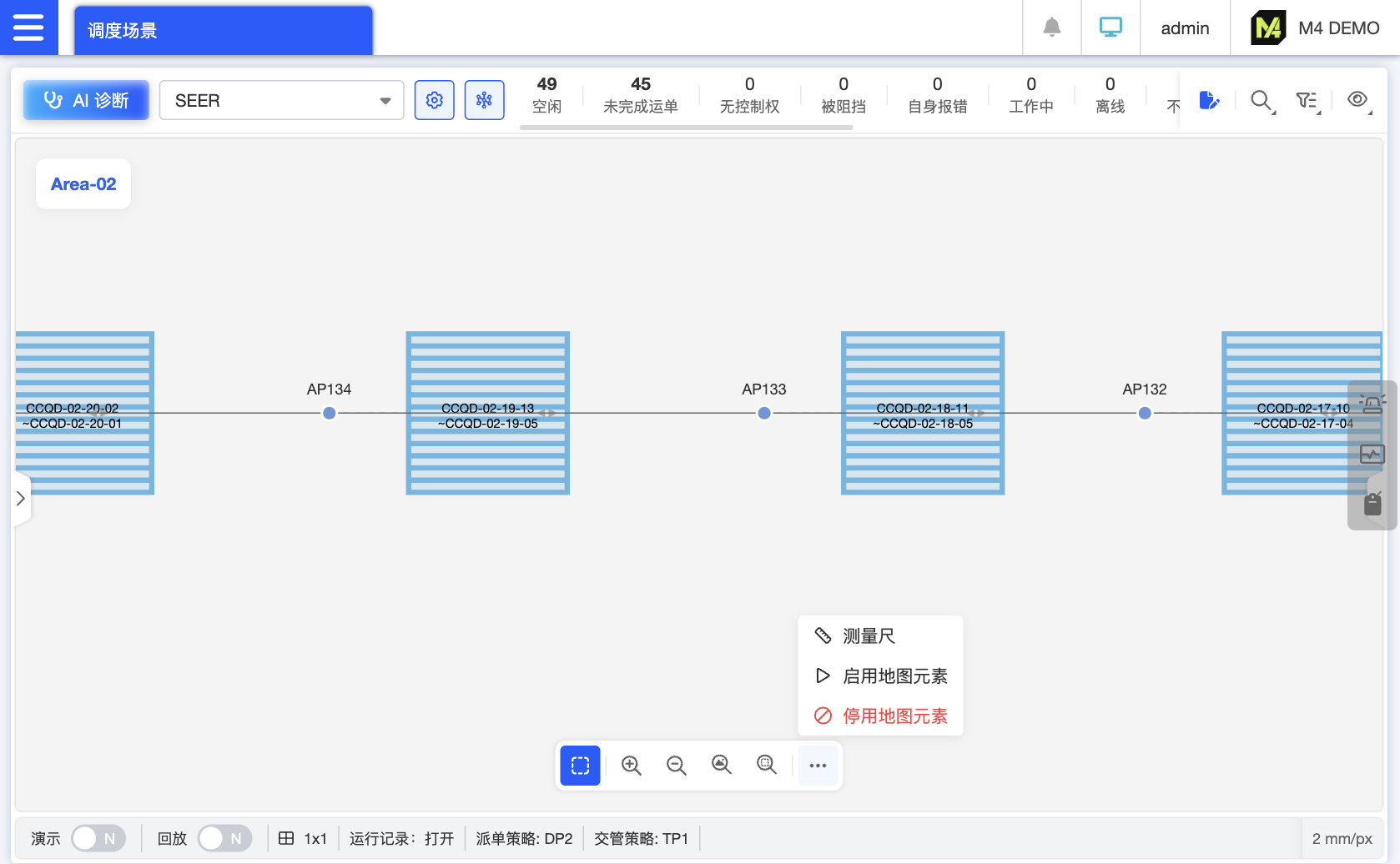Expand the left sidebar chevron arrow
The width and height of the screenshot is (1400, 864).
pos(21,498)
